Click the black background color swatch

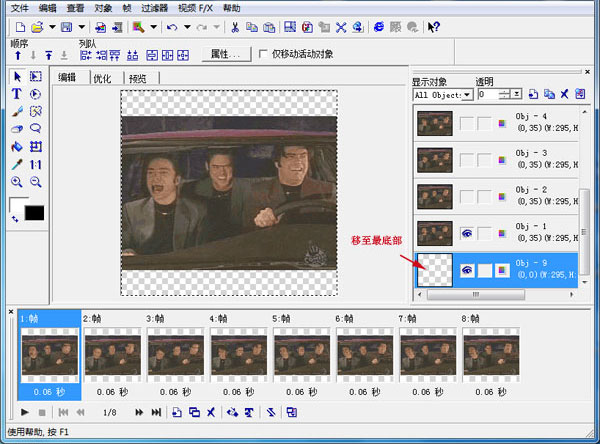(34, 213)
